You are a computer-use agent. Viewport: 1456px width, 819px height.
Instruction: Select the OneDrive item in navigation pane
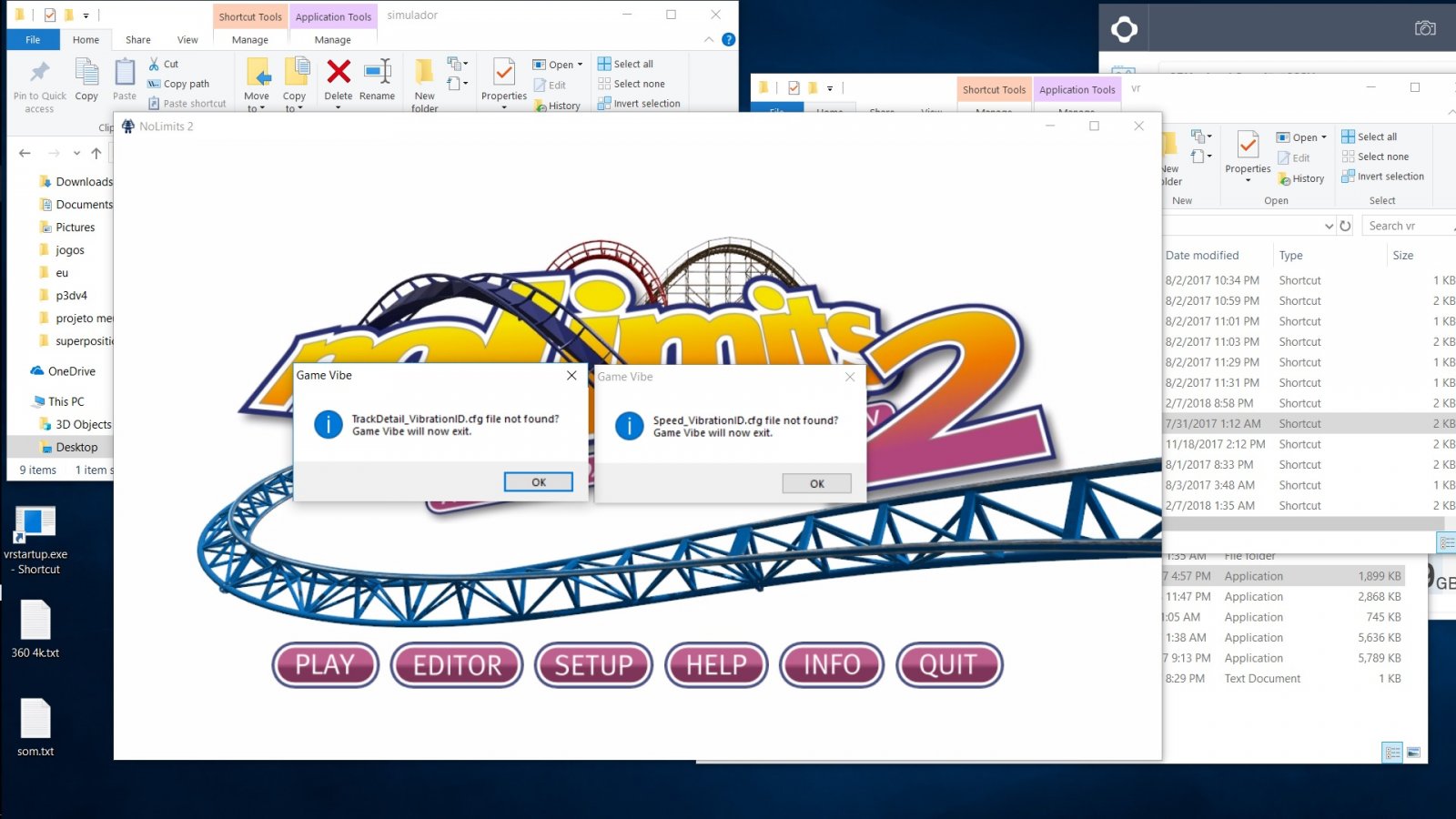[x=71, y=371]
